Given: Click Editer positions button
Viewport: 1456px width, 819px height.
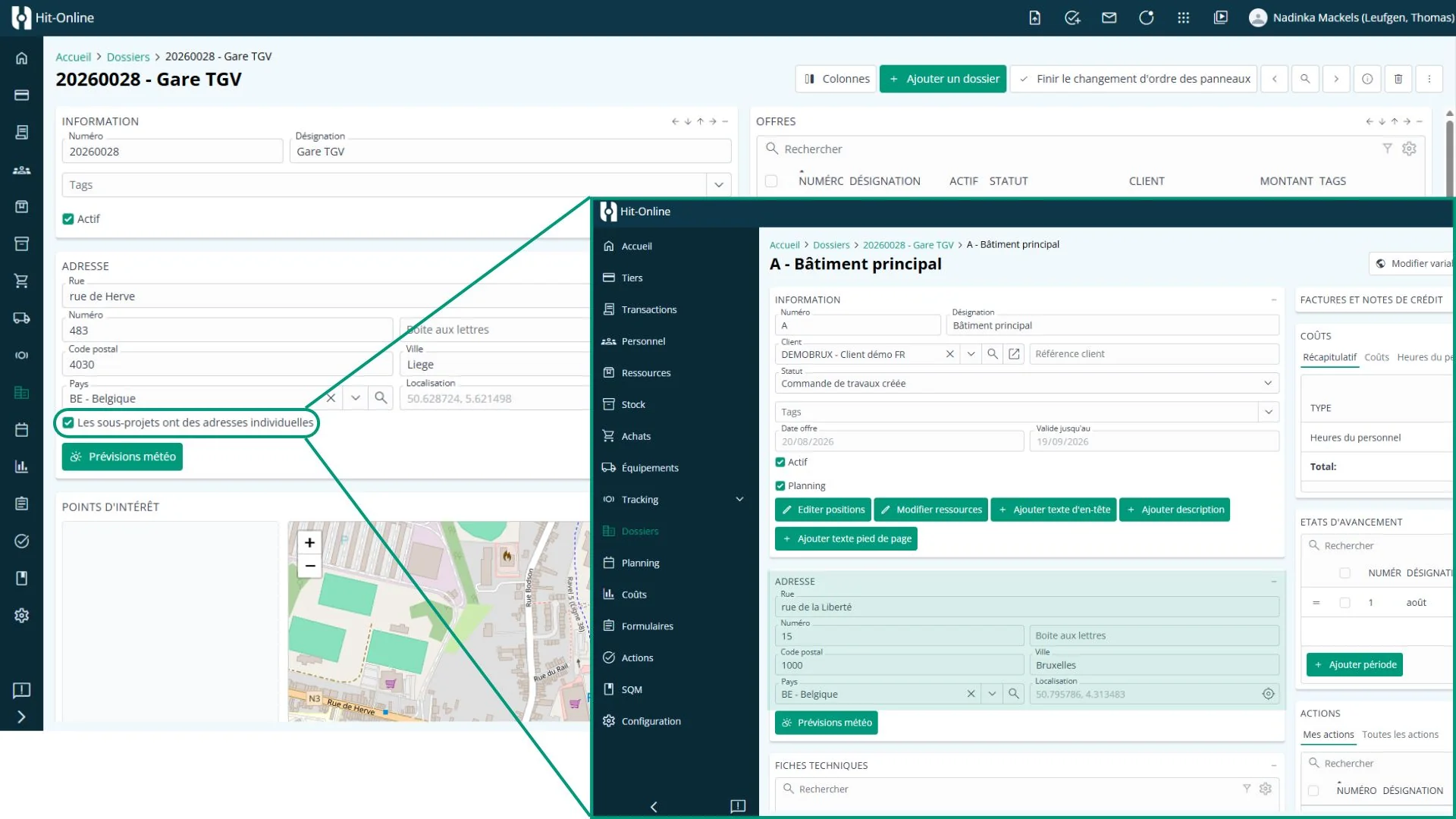Looking at the screenshot, I should [x=823, y=510].
